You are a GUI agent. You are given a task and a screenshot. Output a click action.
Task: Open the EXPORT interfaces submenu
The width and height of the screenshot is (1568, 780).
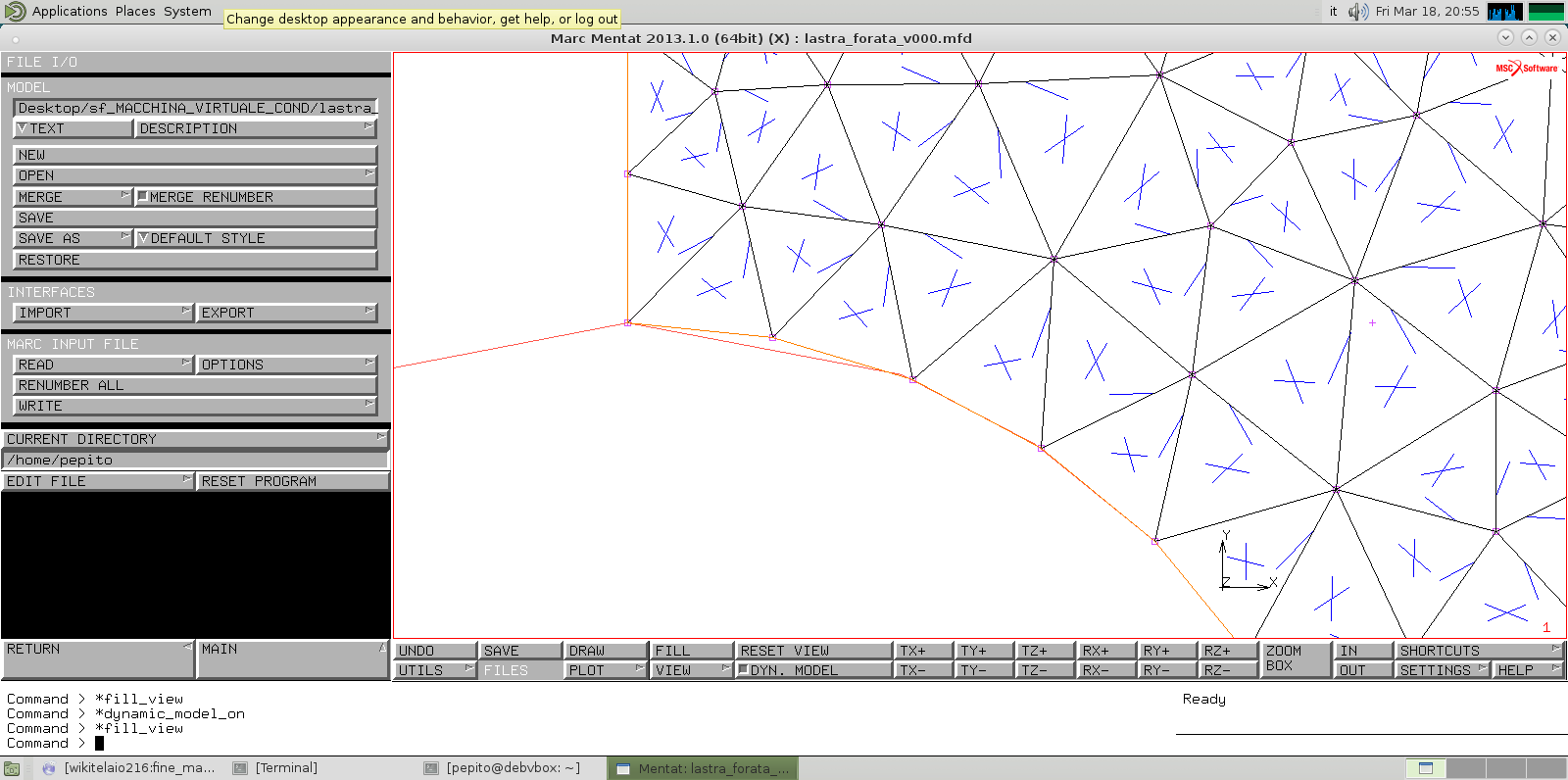point(286,313)
